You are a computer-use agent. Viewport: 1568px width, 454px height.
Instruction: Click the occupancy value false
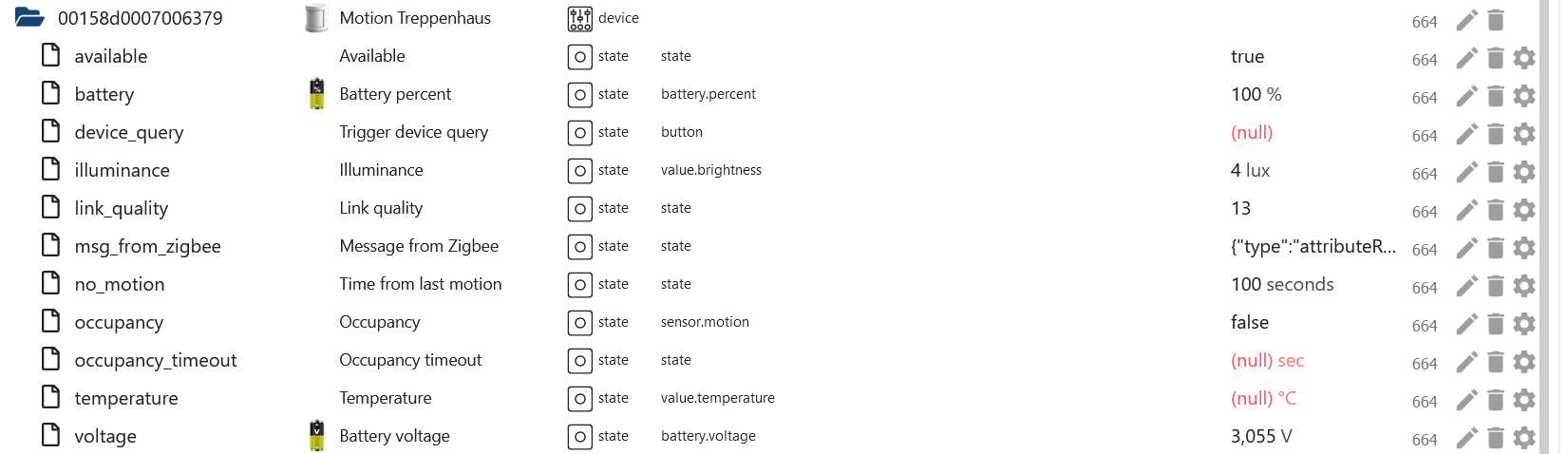pyautogui.click(x=1249, y=322)
